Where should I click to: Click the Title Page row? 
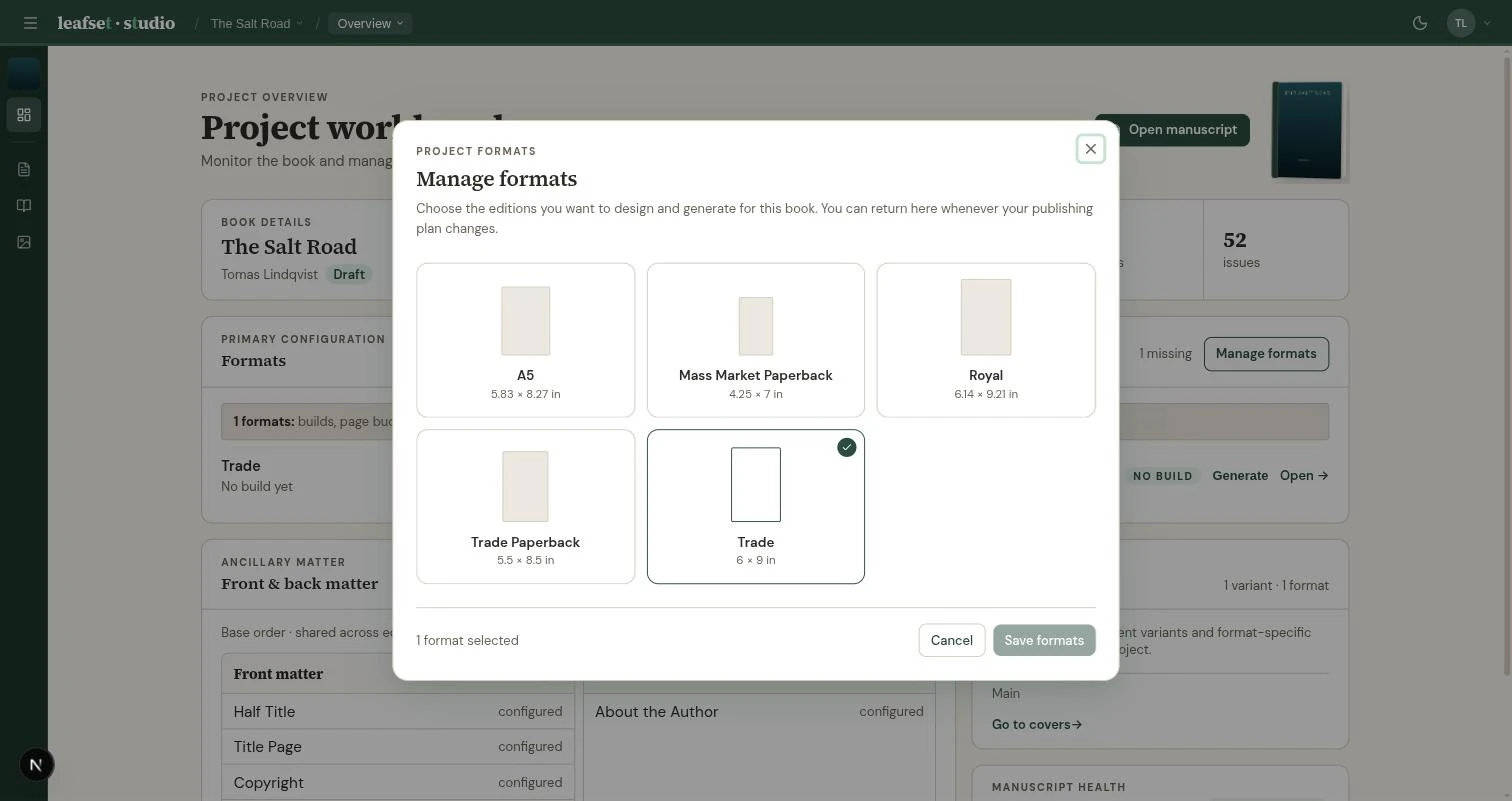click(x=398, y=747)
